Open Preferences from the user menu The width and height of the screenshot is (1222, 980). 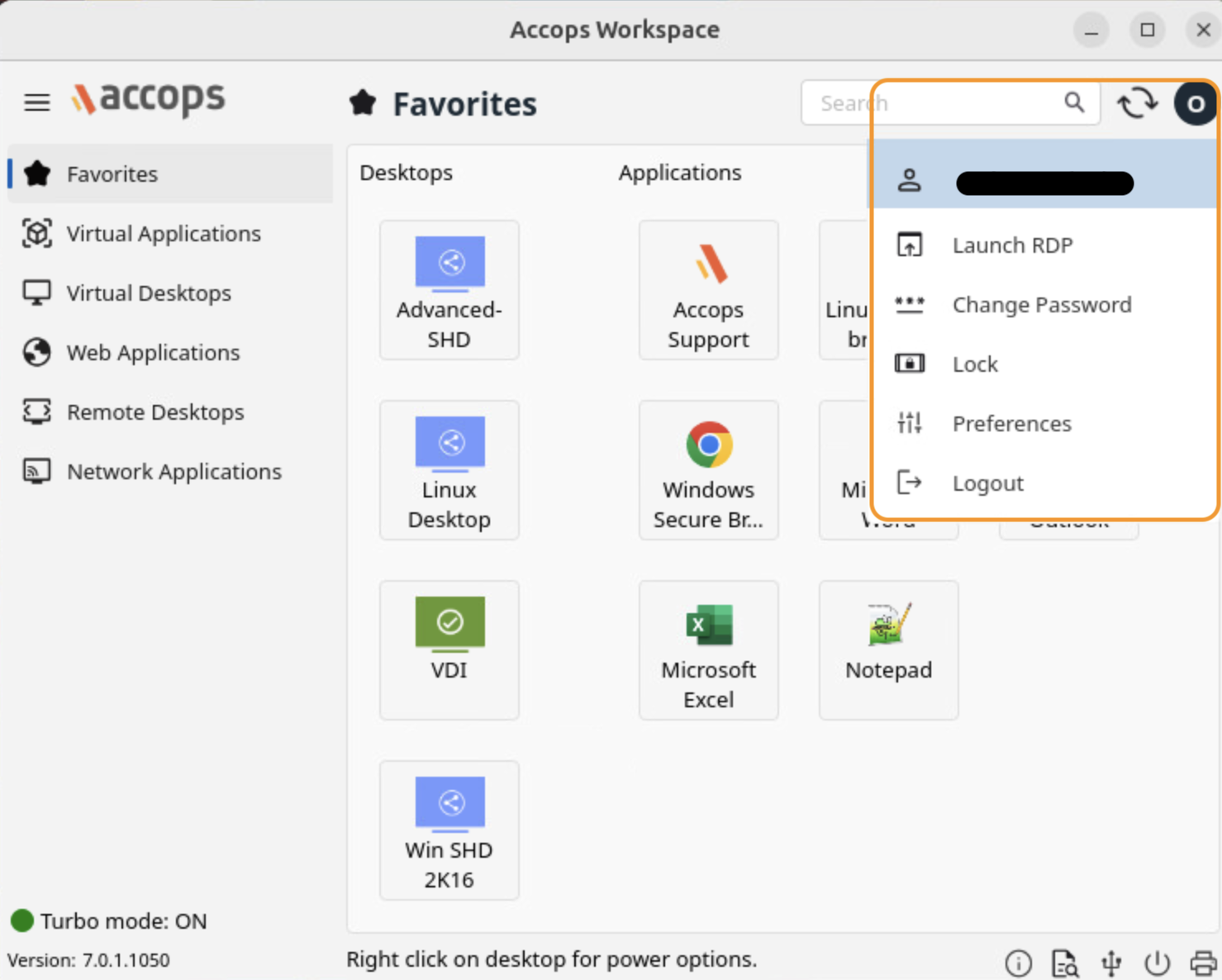(x=1011, y=424)
